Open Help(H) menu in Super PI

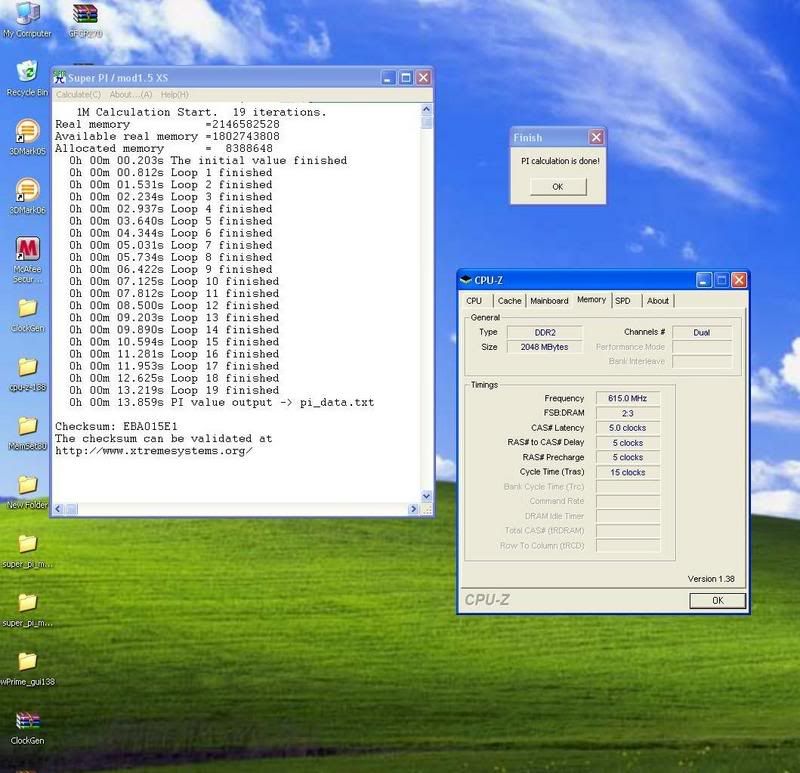[174, 94]
